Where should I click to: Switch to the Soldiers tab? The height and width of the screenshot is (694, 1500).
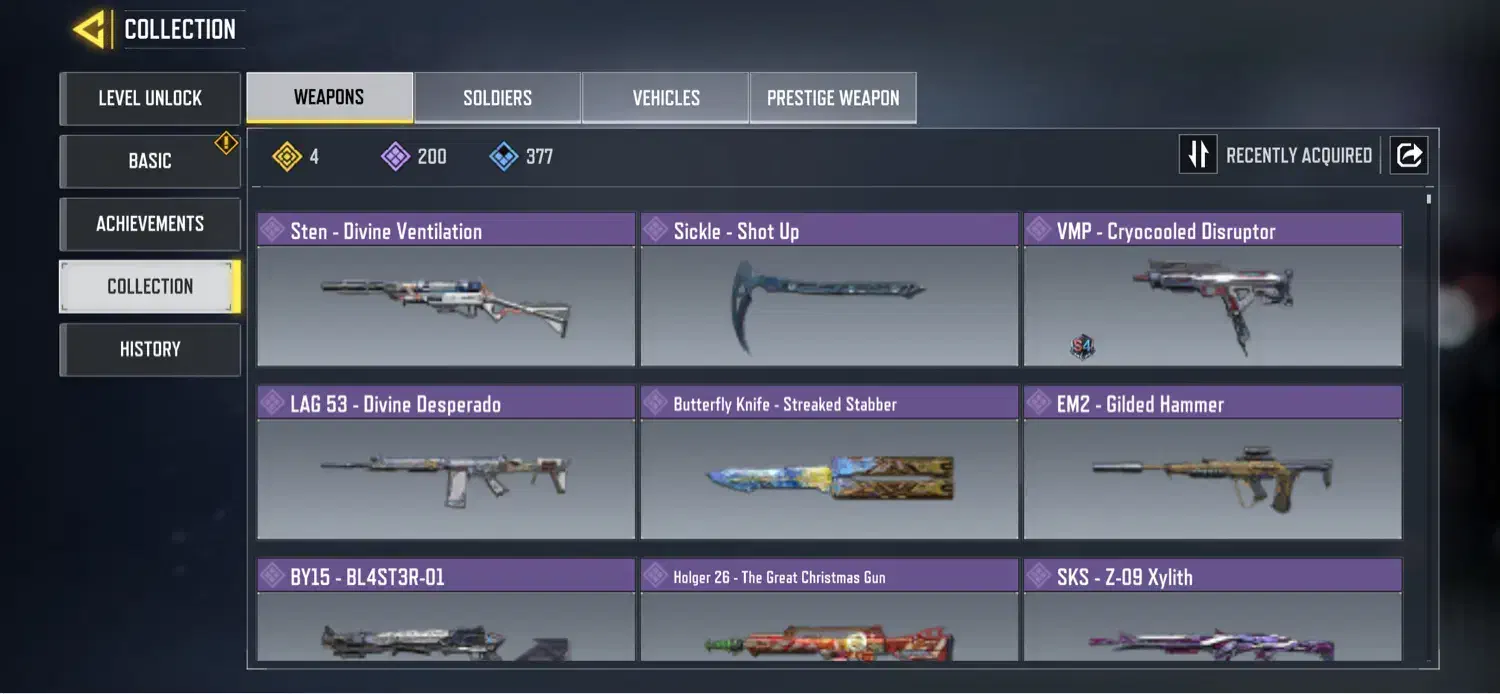(x=498, y=98)
